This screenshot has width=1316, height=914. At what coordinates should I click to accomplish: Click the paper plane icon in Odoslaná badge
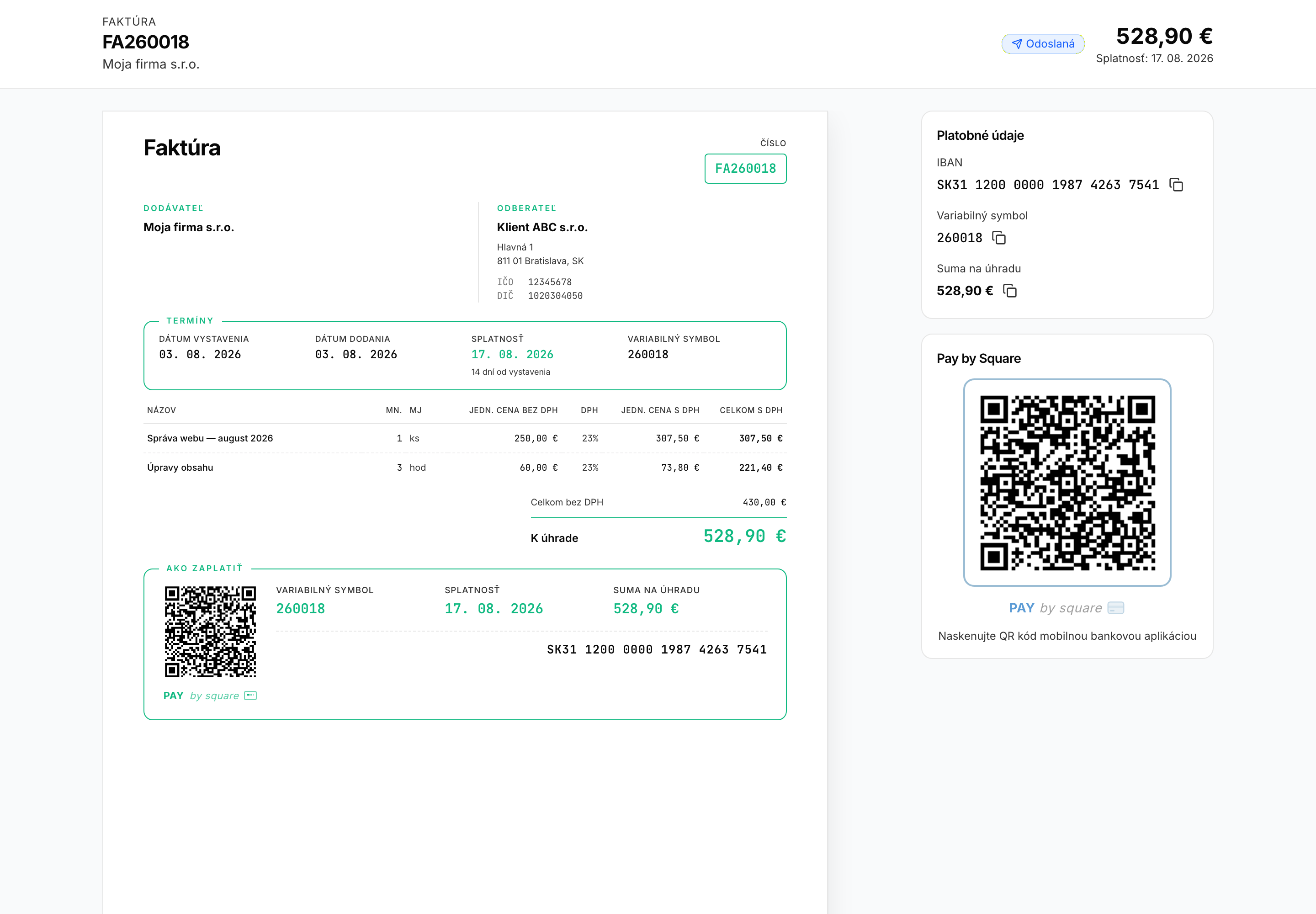1017,44
